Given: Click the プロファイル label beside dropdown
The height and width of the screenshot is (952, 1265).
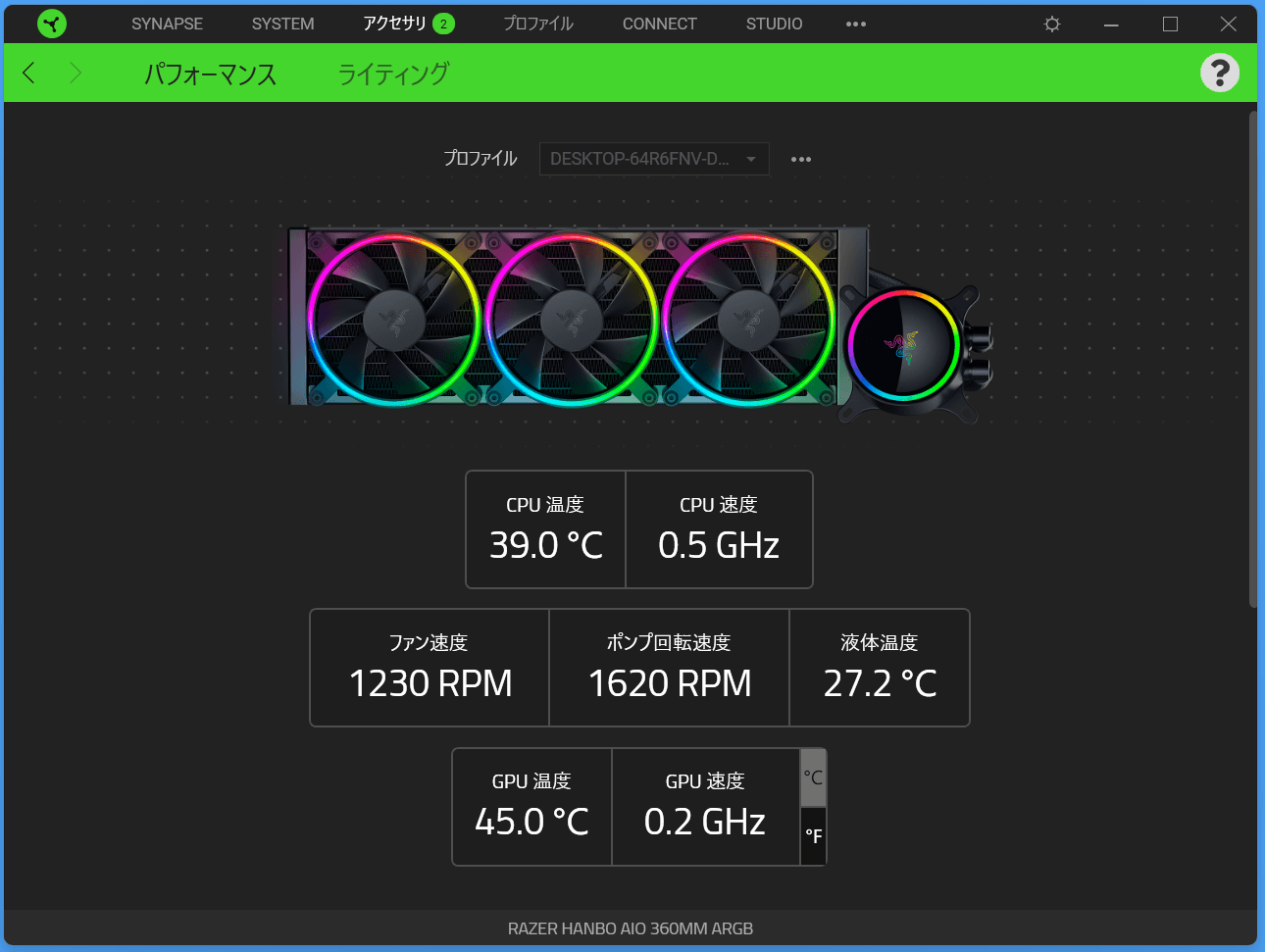Looking at the screenshot, I should pos(480,158).
